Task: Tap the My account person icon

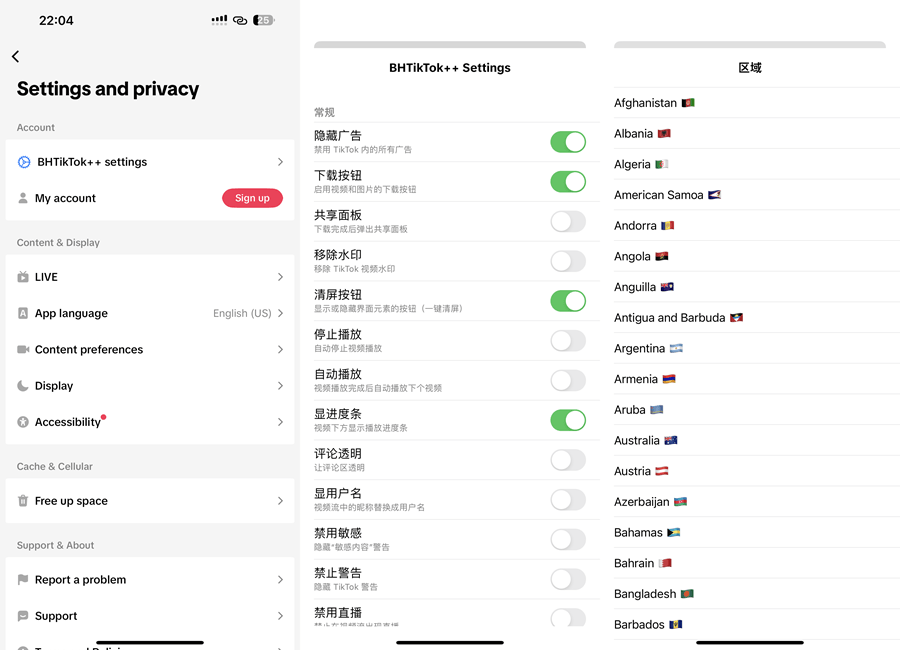Action: (x=22, y=198)
